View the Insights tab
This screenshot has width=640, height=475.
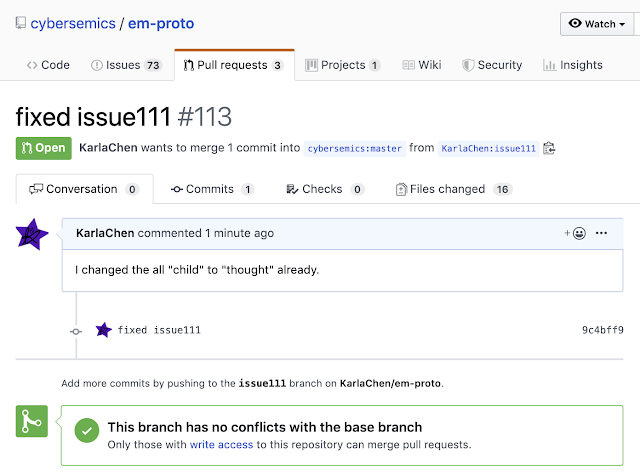pyautogui.click(x=573, y=65)
